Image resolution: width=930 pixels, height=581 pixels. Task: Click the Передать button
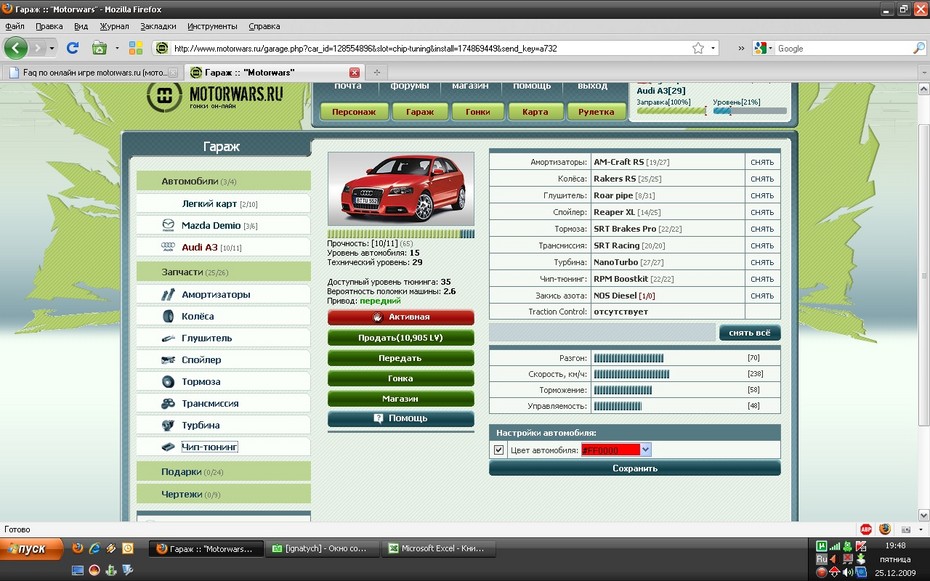click(x=400, y=358)
